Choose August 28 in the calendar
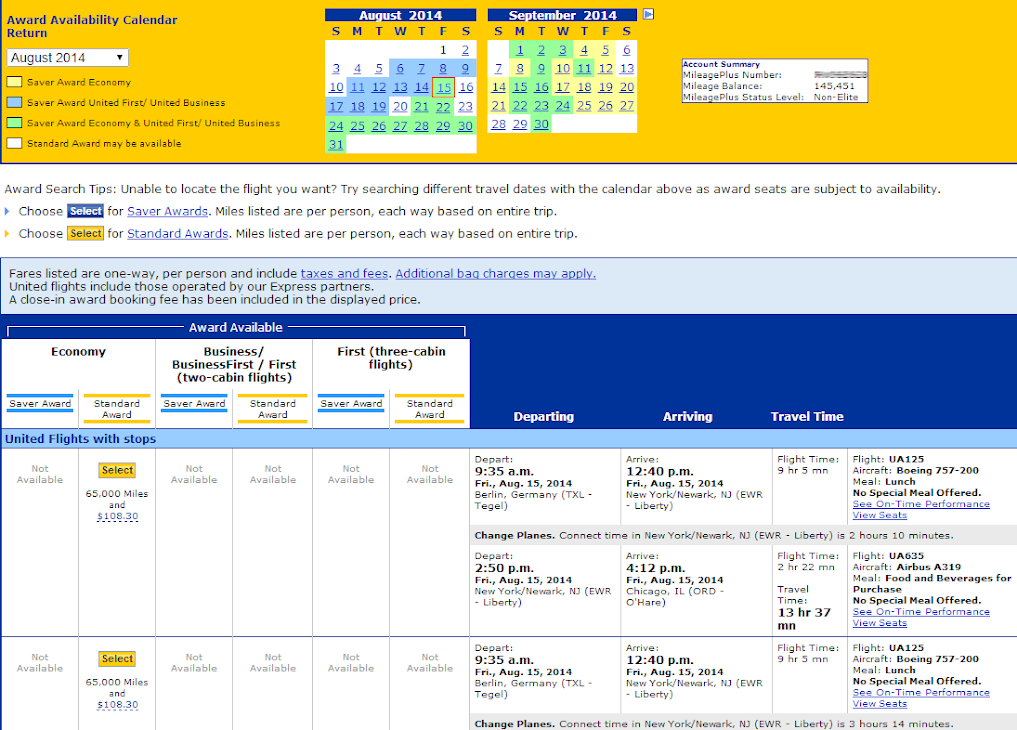 (422, 126)
